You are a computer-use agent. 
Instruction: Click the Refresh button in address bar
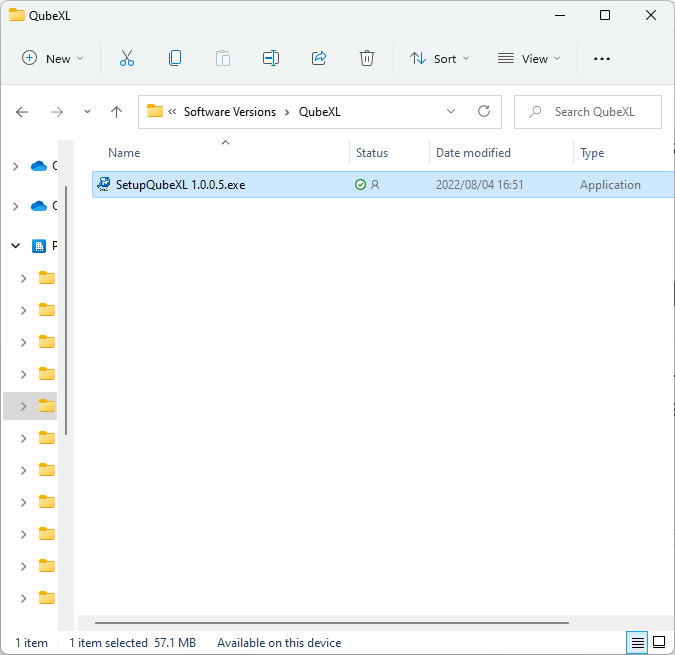484,112
